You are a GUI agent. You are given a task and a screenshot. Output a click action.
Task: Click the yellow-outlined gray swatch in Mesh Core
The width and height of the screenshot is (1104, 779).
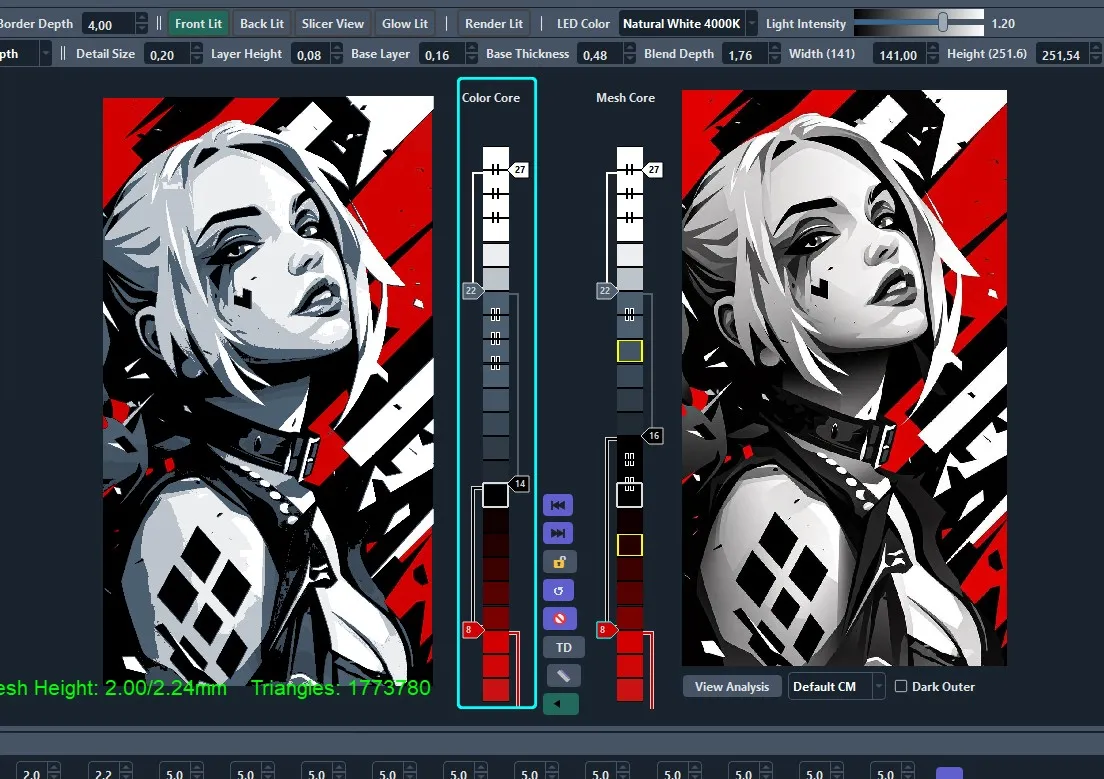(629, 351)
